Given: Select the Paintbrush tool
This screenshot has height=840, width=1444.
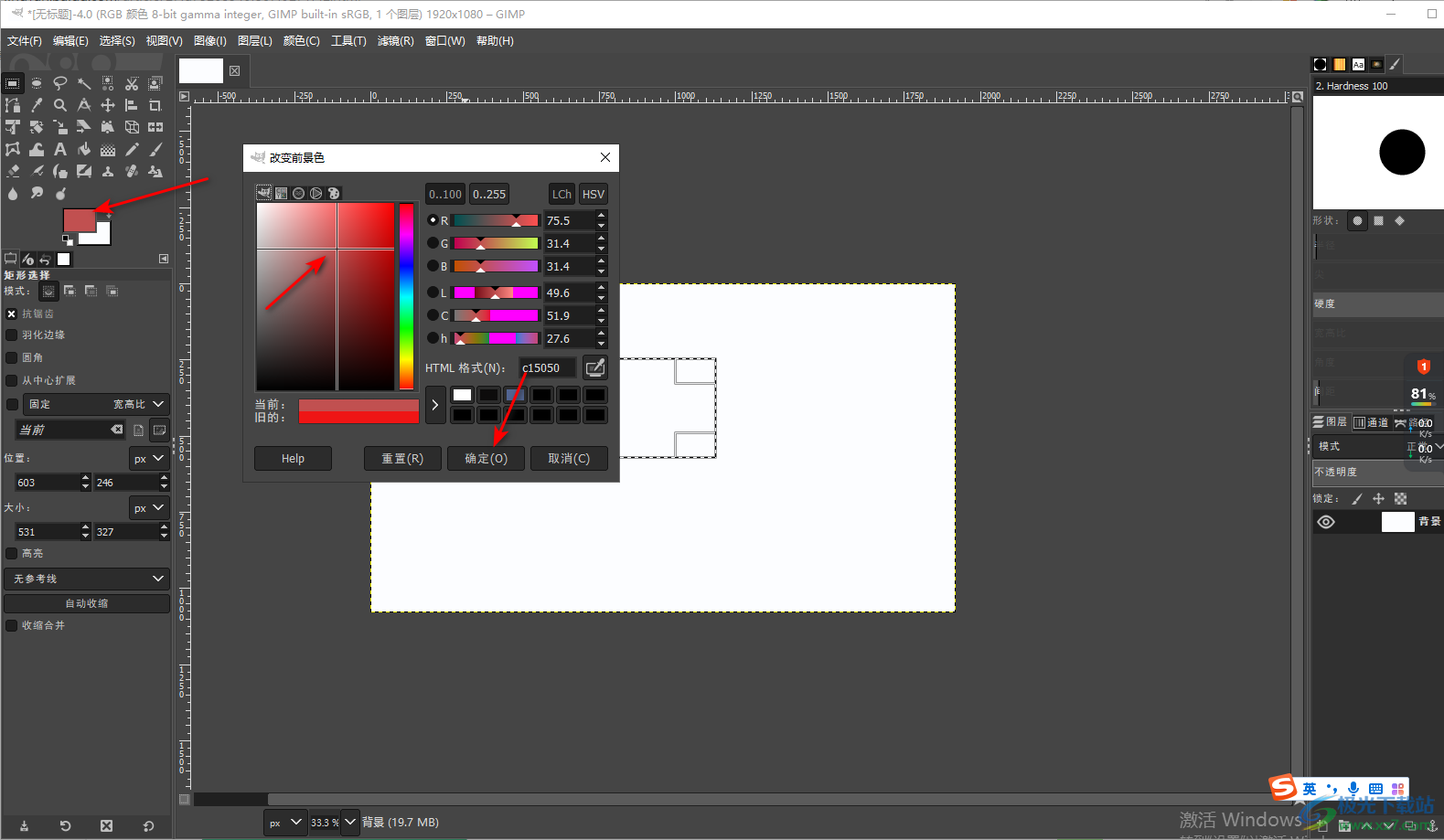Looking at the screenshot, I should [x=155, y=149].
